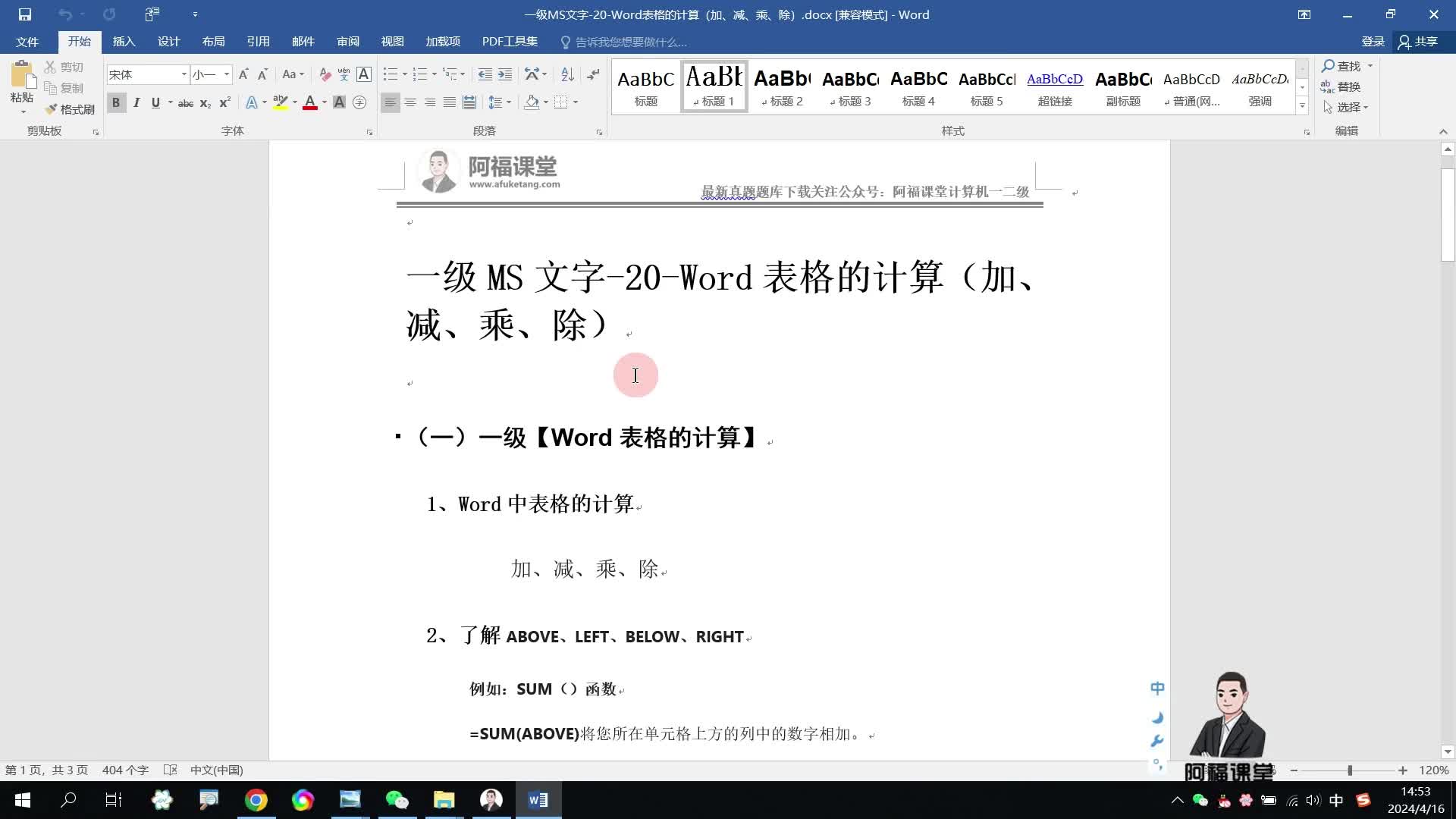Apply the 超链接 hyperlink style
Viewport: 1456px width, 819px height.
[1055, 86]
